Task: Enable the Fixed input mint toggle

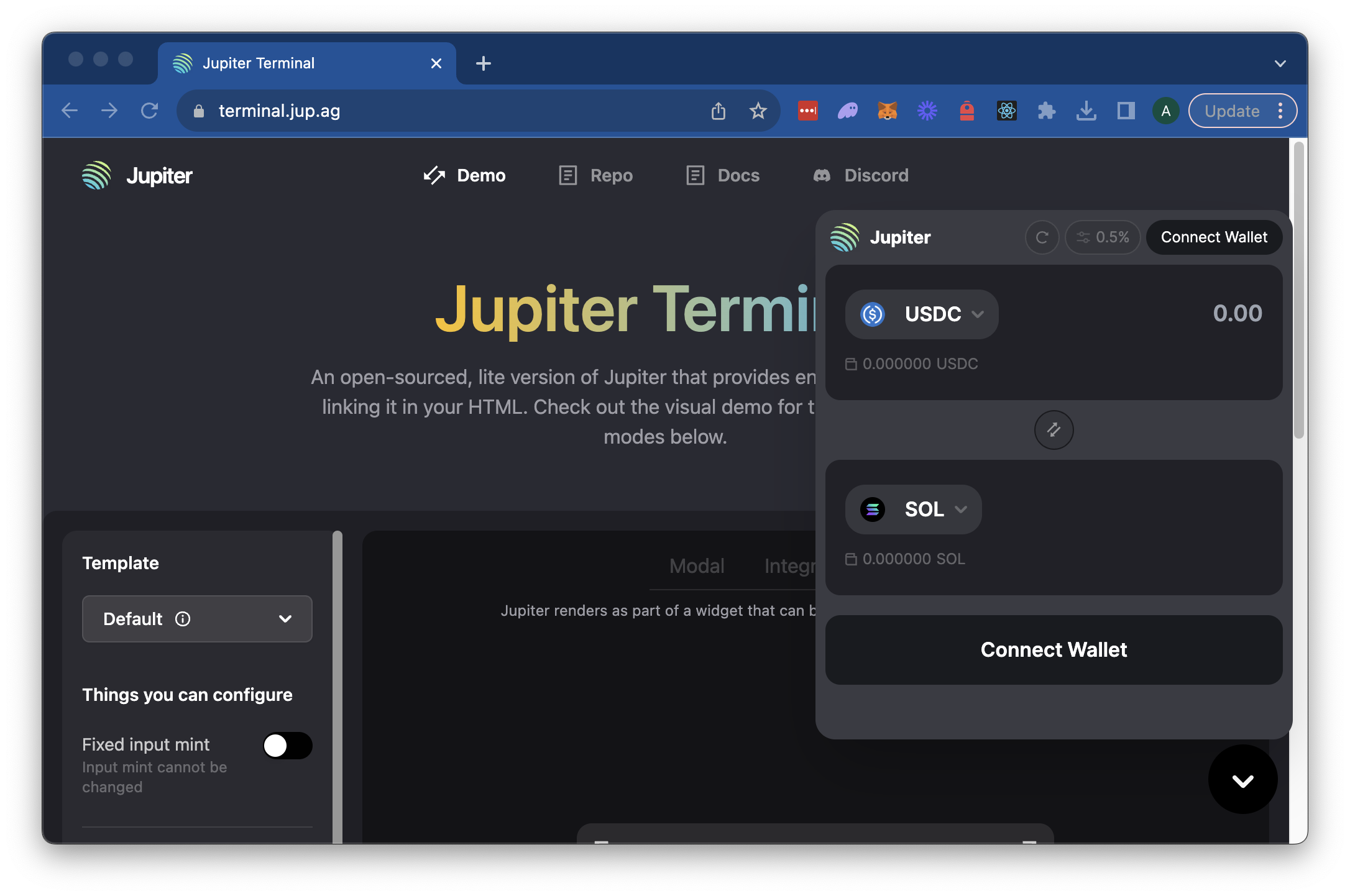Action: tap(287, 745)
